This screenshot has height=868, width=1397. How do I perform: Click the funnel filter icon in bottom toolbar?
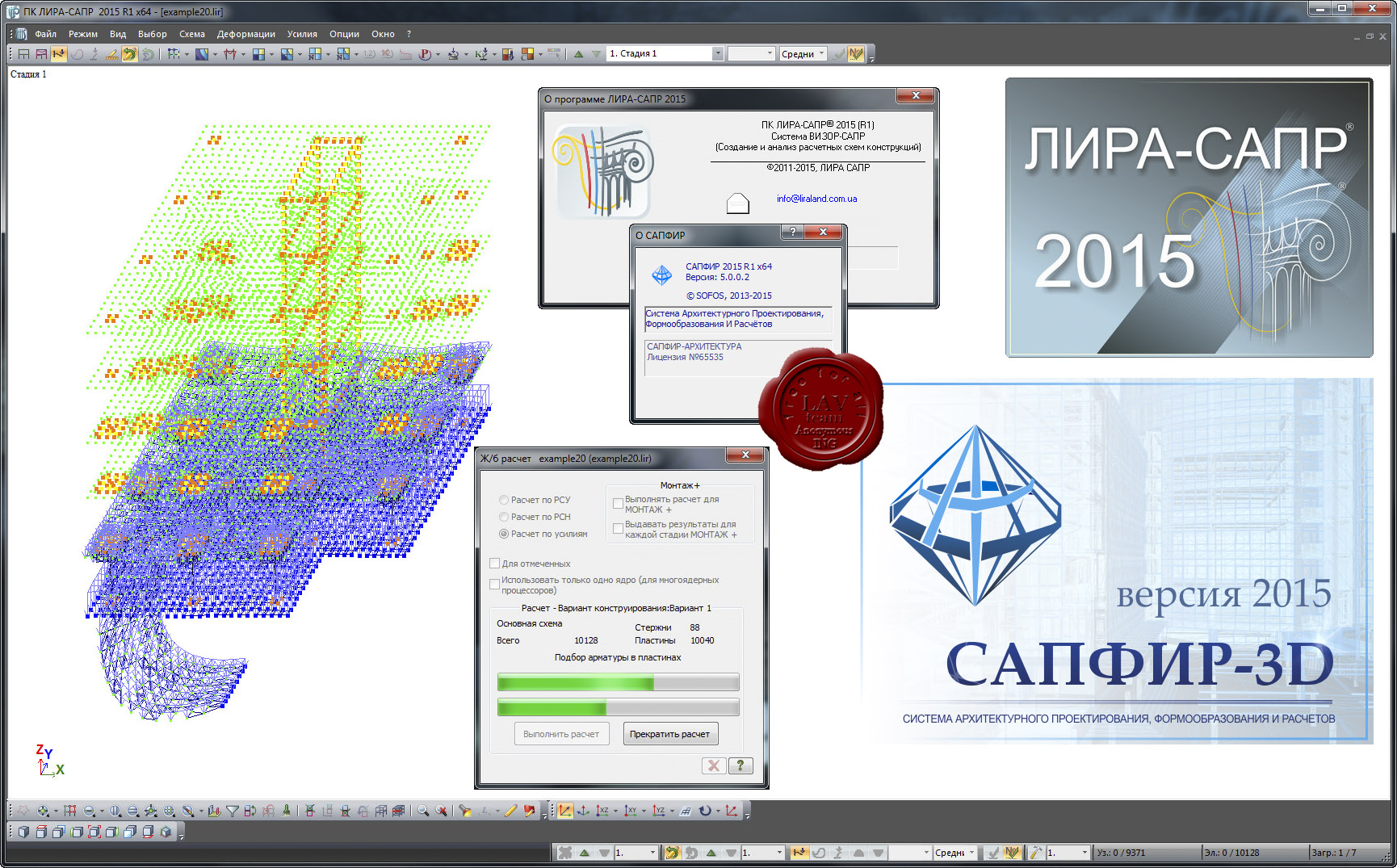[x=233, y=811]
